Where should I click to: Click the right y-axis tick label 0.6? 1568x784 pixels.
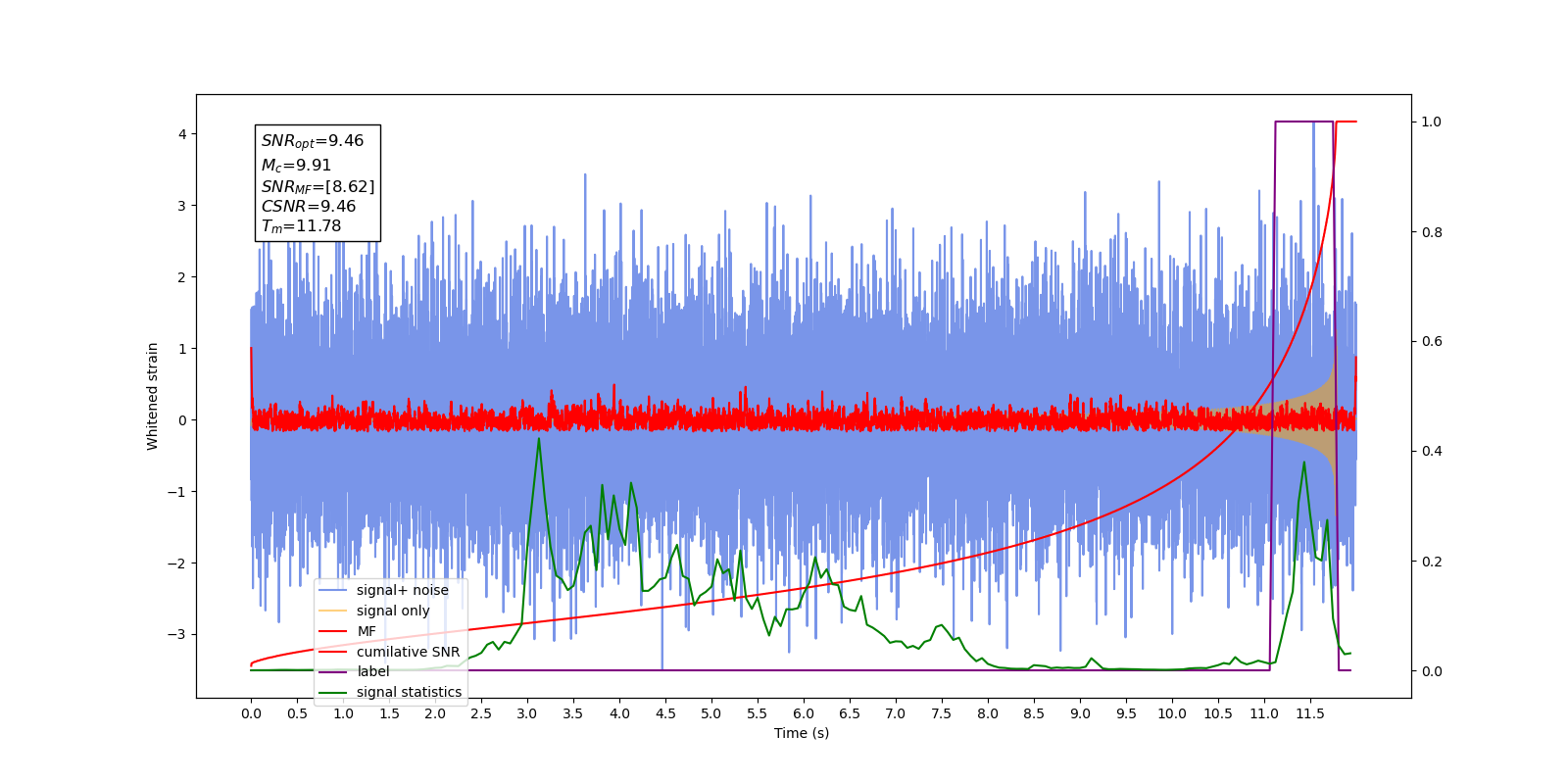tap(1432, 342)
